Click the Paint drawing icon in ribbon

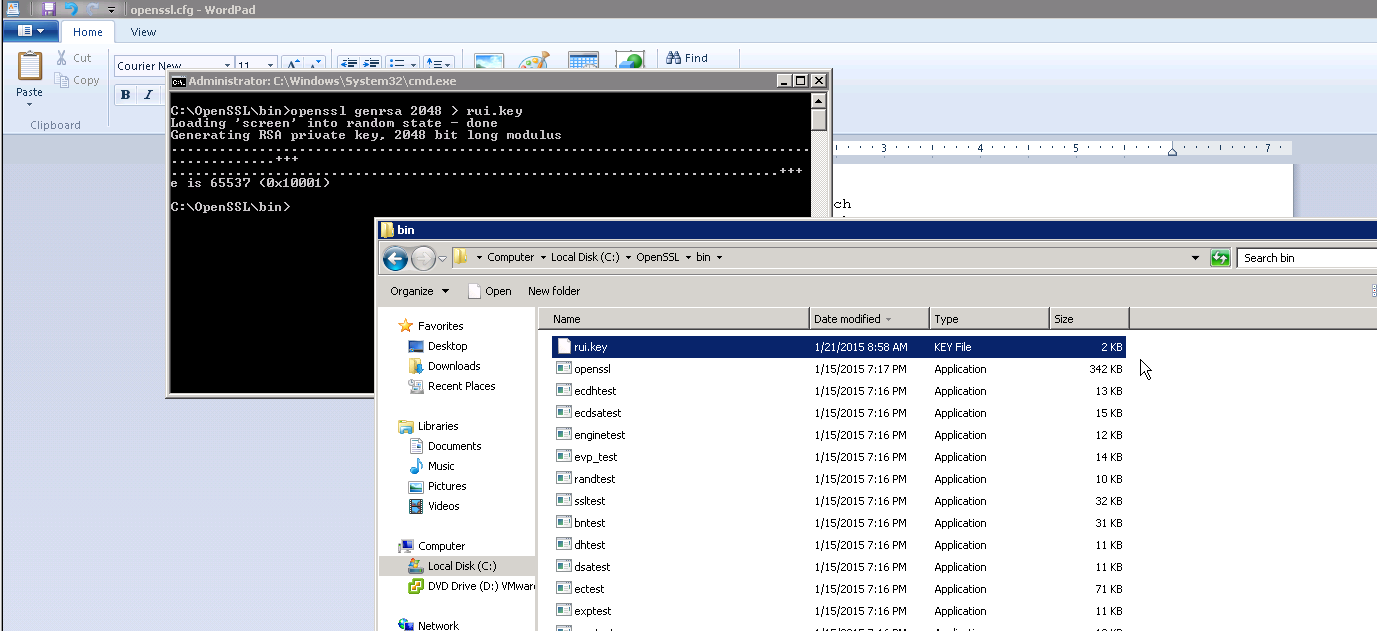tap(535, 62)
